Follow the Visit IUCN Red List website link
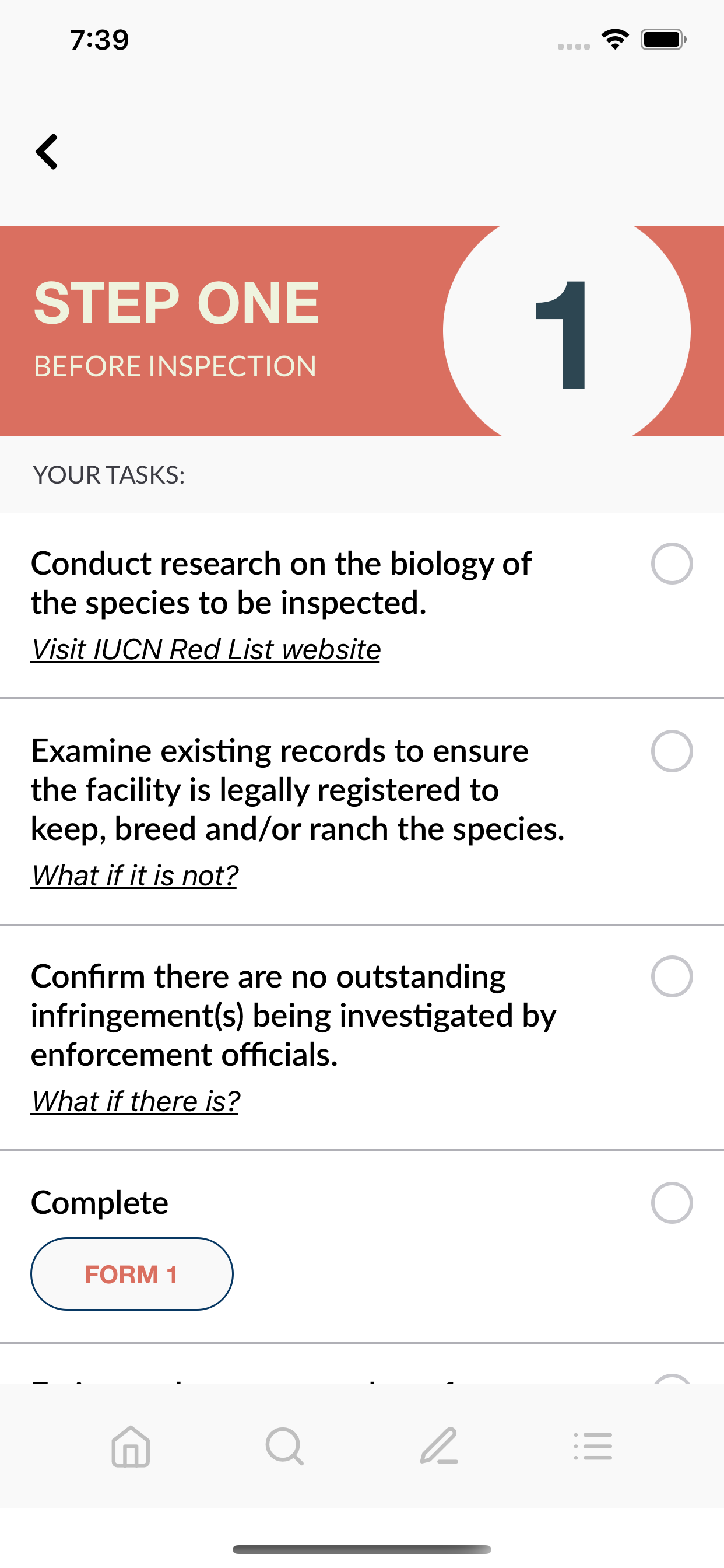The height and width of the screenshot is (1568, 724). pos(206,649)
